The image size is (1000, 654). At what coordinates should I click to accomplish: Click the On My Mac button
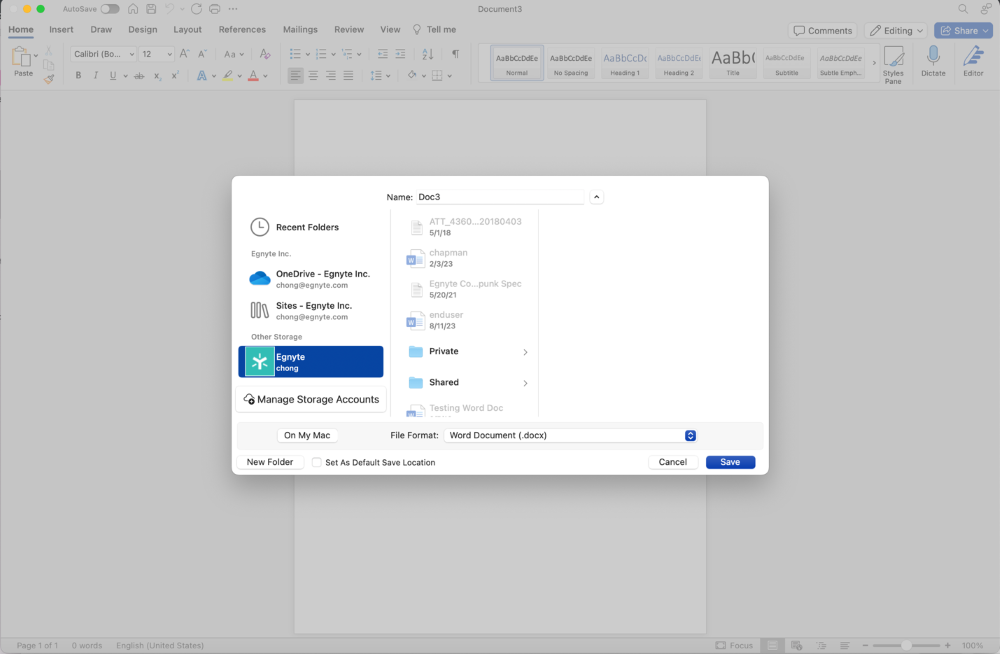(x=307, y=436)
